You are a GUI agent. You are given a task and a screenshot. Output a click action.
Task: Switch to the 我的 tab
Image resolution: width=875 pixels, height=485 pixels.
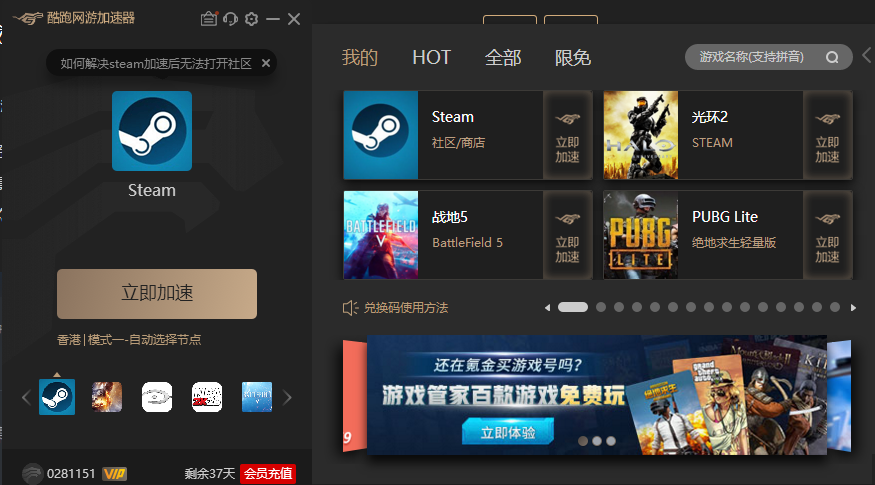[360, 57]
